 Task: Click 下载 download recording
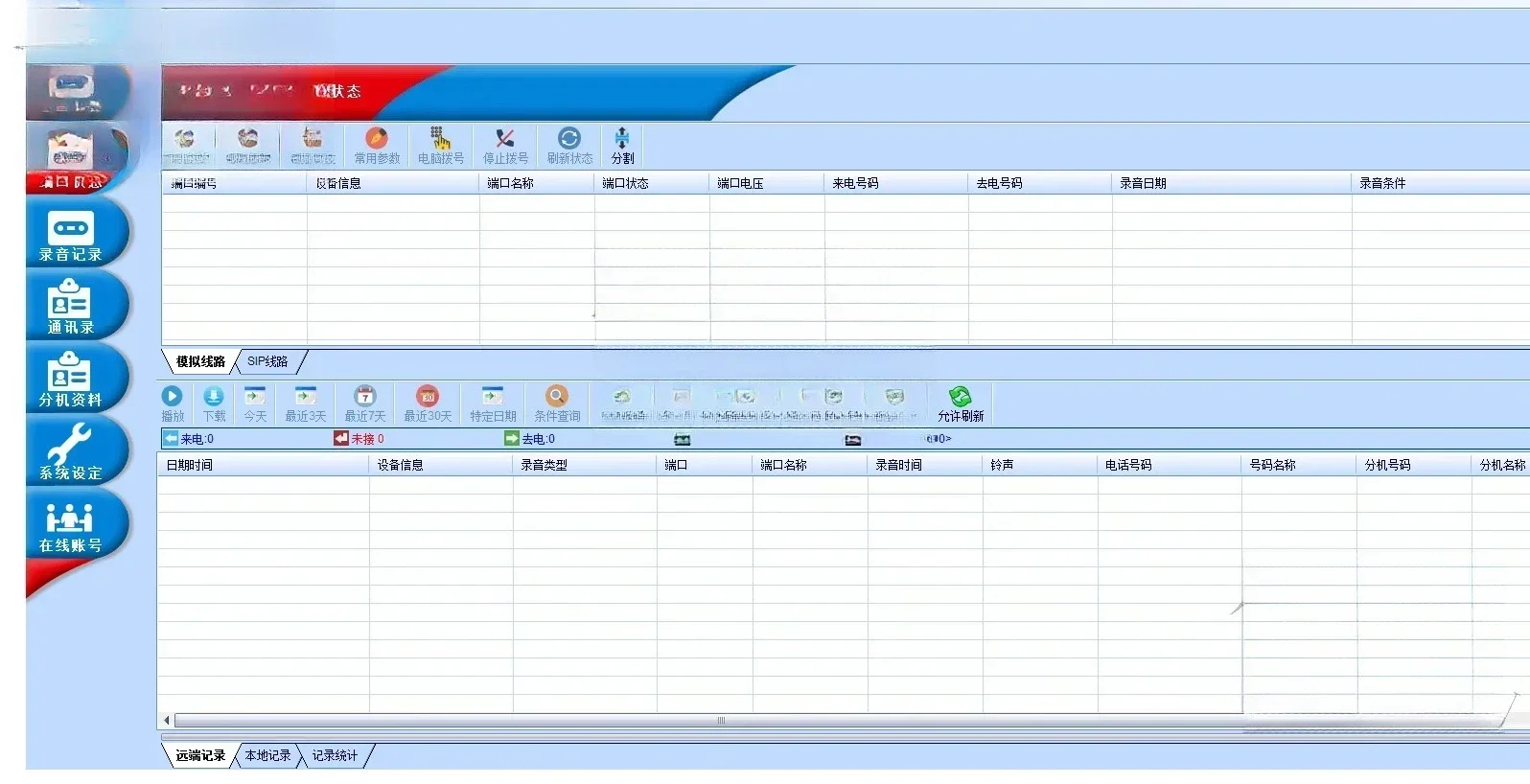click(214, 404)
